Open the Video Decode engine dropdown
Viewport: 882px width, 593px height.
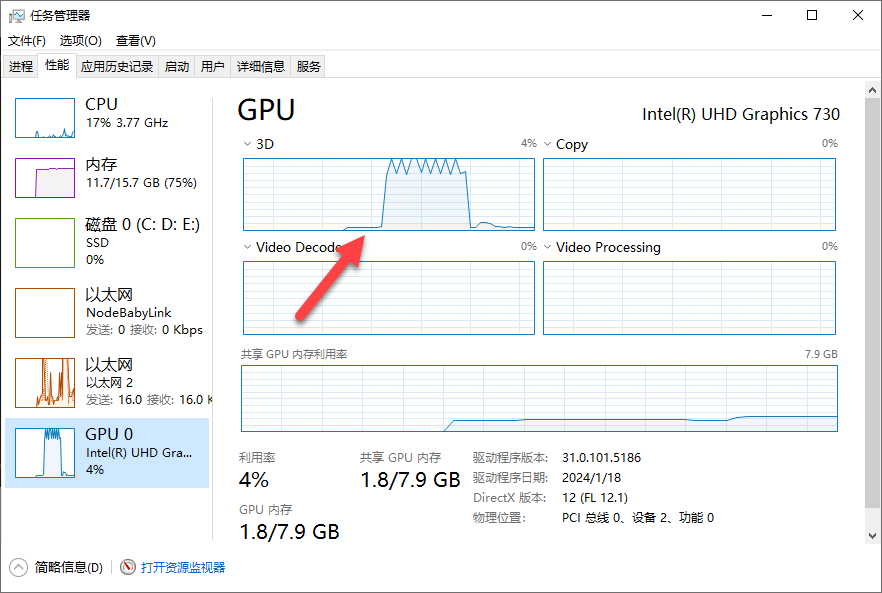click(248, 247)
